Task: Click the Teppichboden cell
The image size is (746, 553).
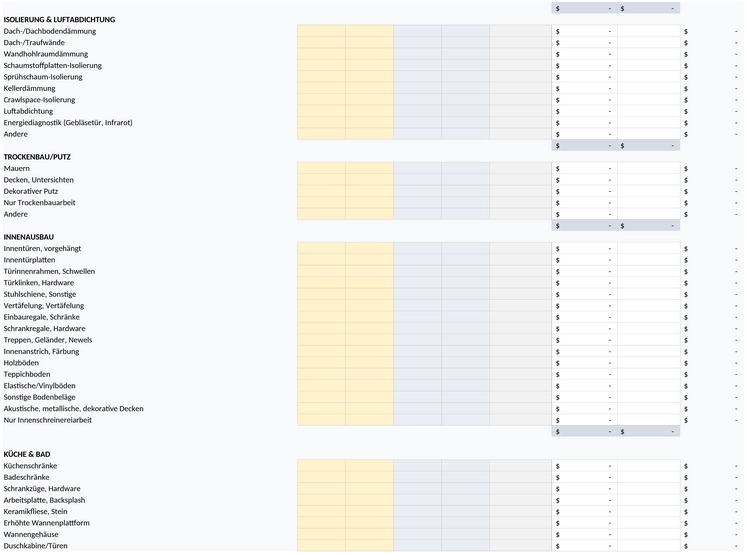Action: tap(27, 374)
